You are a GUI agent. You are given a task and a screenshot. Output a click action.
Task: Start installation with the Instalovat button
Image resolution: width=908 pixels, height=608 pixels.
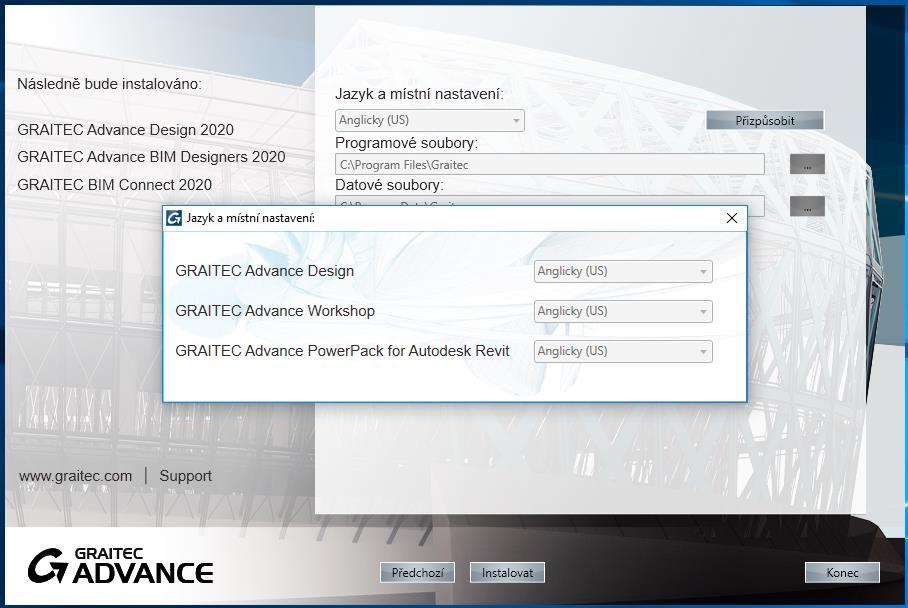(x=507, y=573)
